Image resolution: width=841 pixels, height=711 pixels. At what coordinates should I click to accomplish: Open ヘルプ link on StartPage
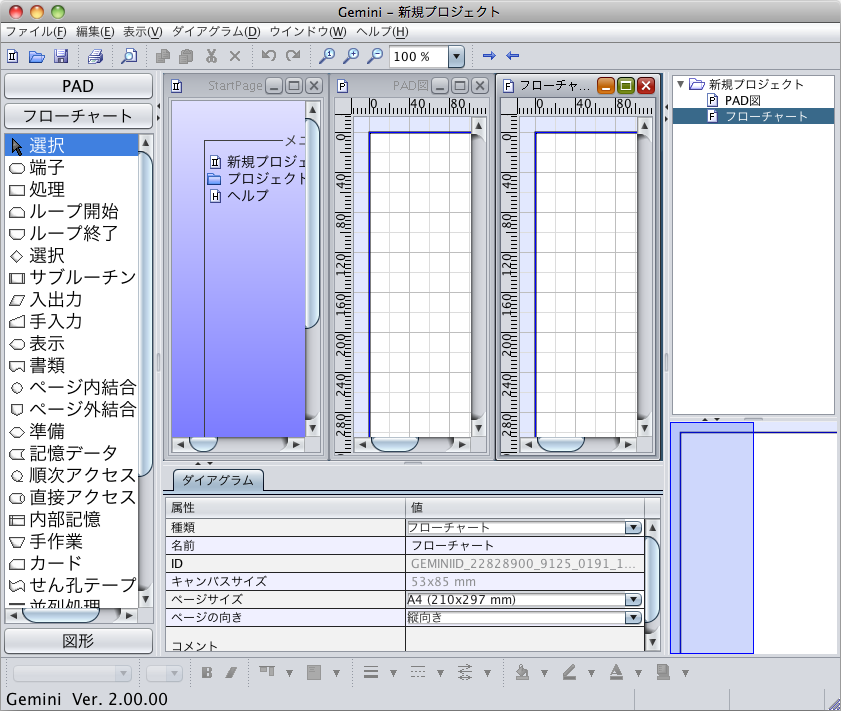pyautogui.click(x=239, y=196)
